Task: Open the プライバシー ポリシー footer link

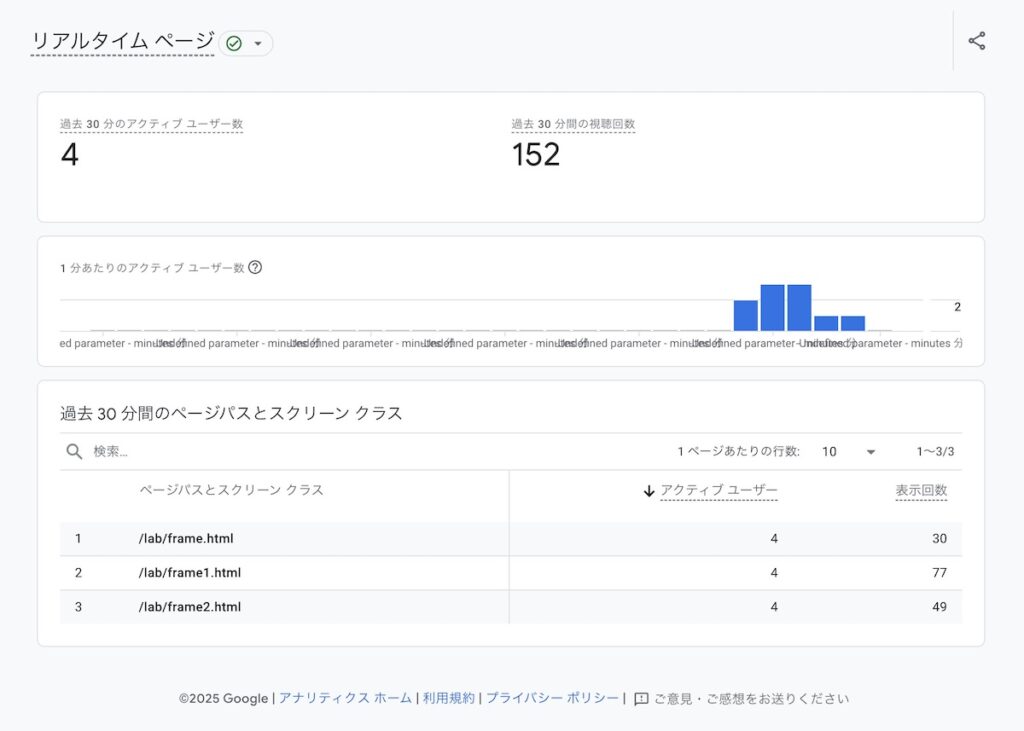Action: (x=552, y=699)
